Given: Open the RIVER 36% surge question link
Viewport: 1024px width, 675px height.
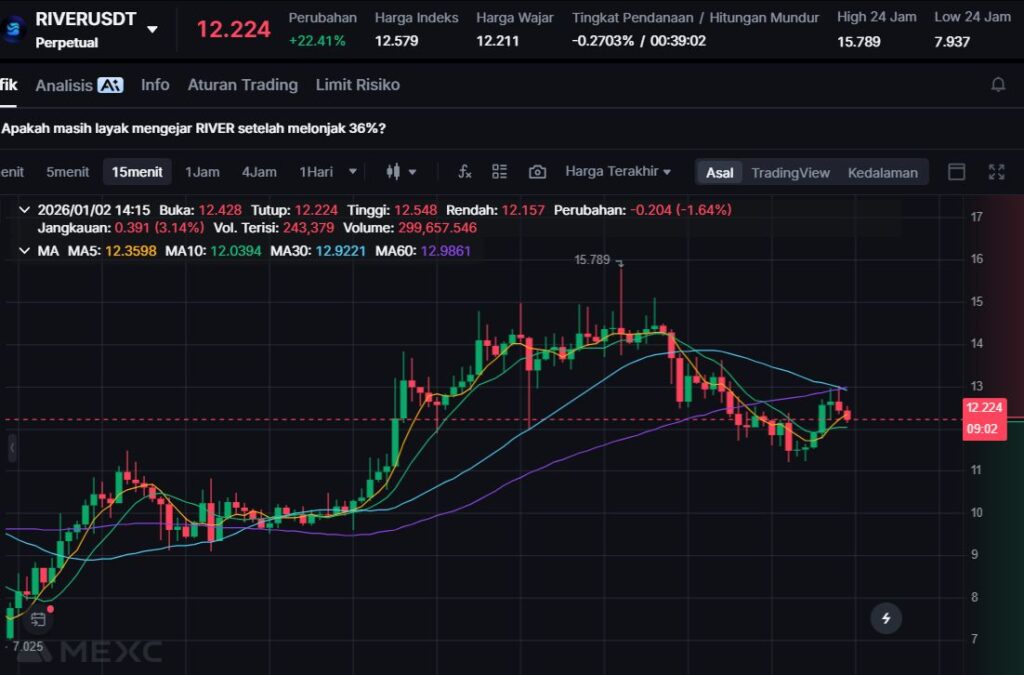Looking at the screenshot, I should click(x=194, y=128).
